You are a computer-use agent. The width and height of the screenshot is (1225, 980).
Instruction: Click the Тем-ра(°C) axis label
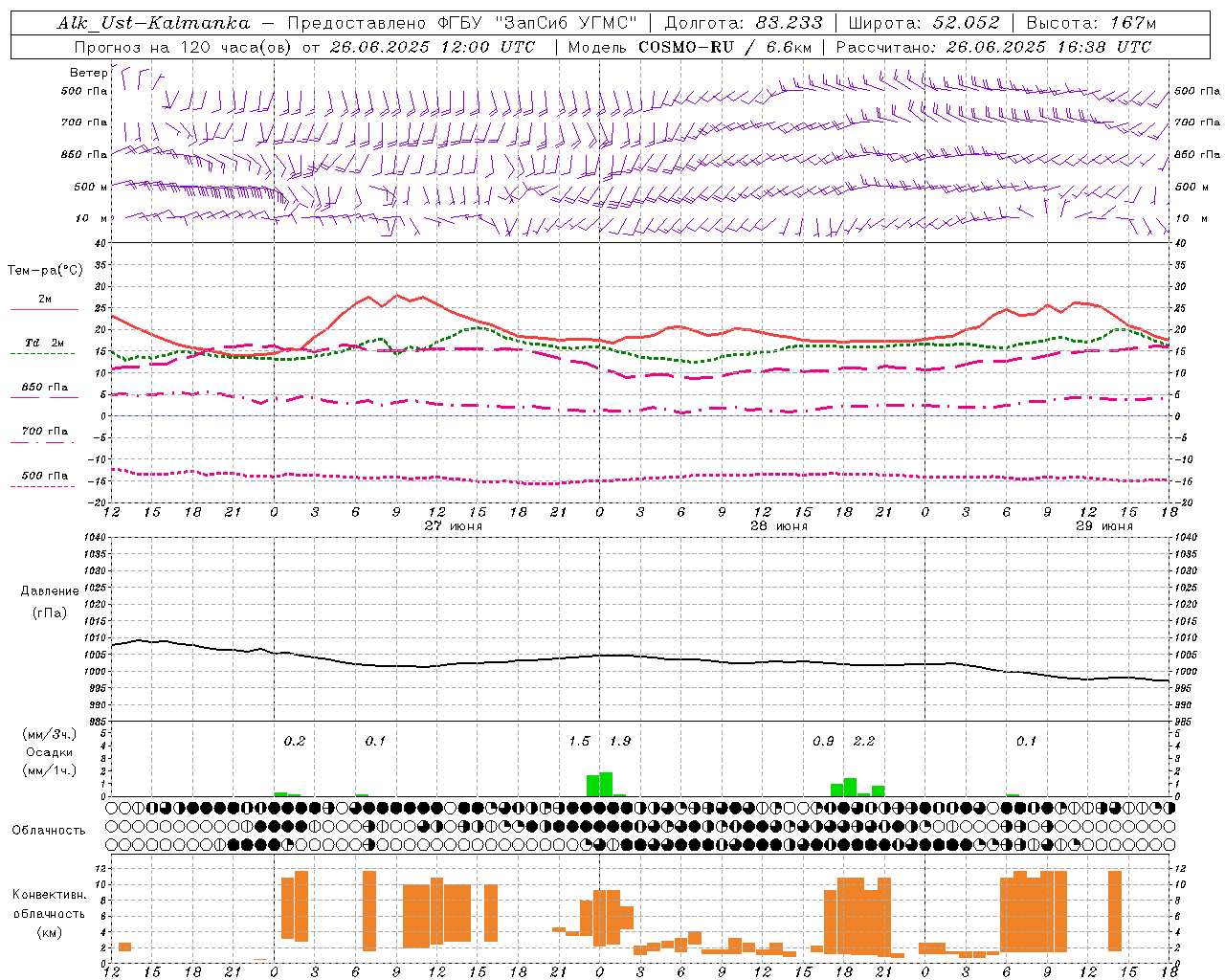45,271
